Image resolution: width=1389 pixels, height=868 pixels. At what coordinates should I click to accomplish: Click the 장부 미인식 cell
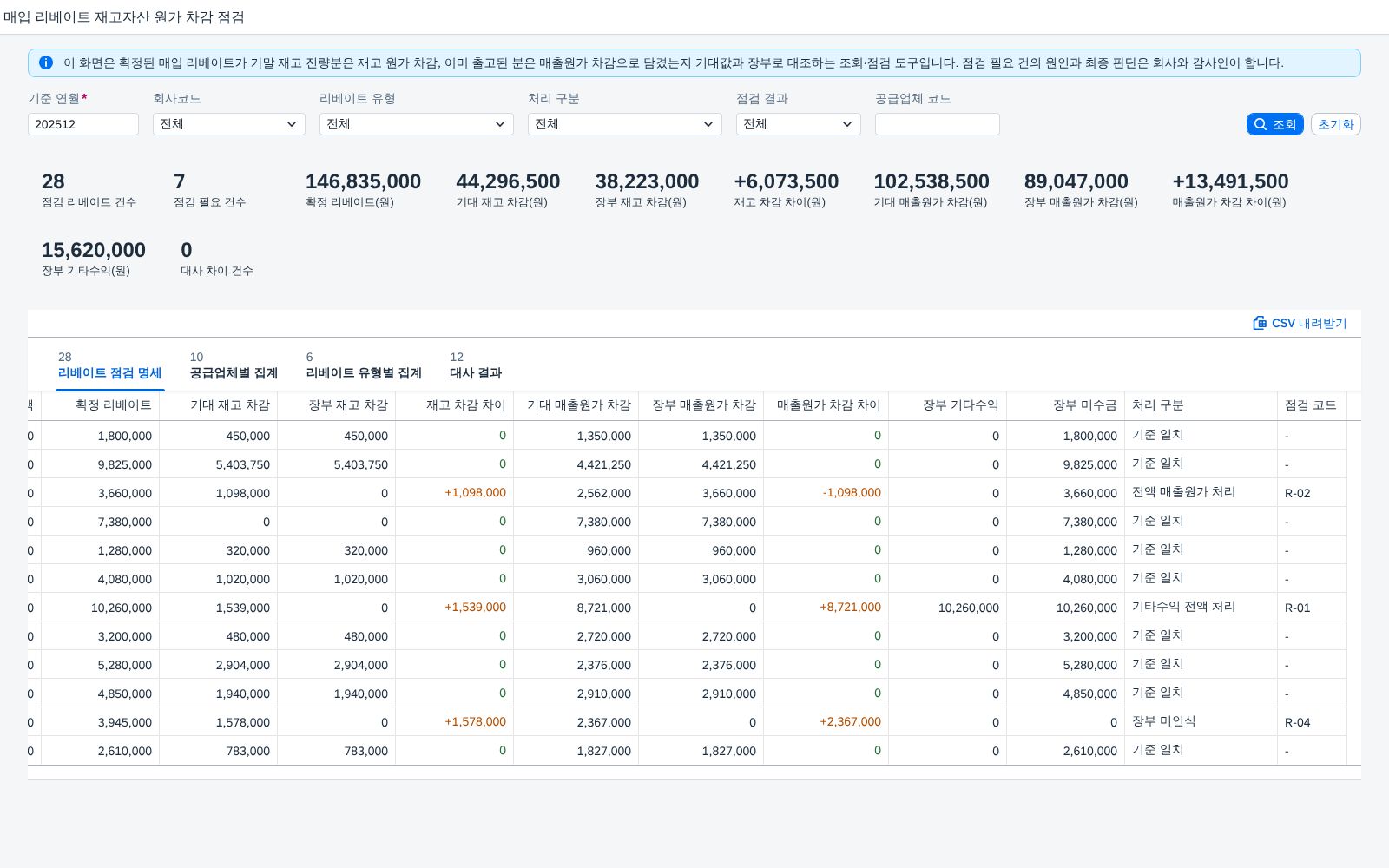(1201, 721)
